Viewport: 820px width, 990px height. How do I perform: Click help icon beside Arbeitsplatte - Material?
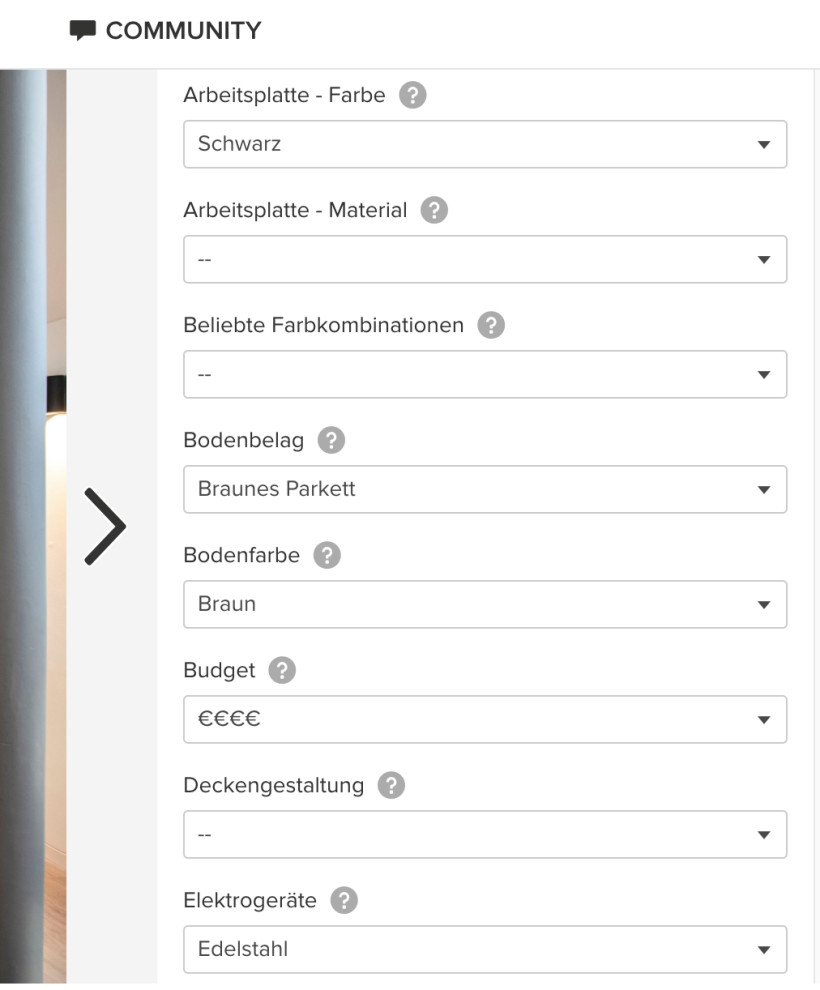434,211
